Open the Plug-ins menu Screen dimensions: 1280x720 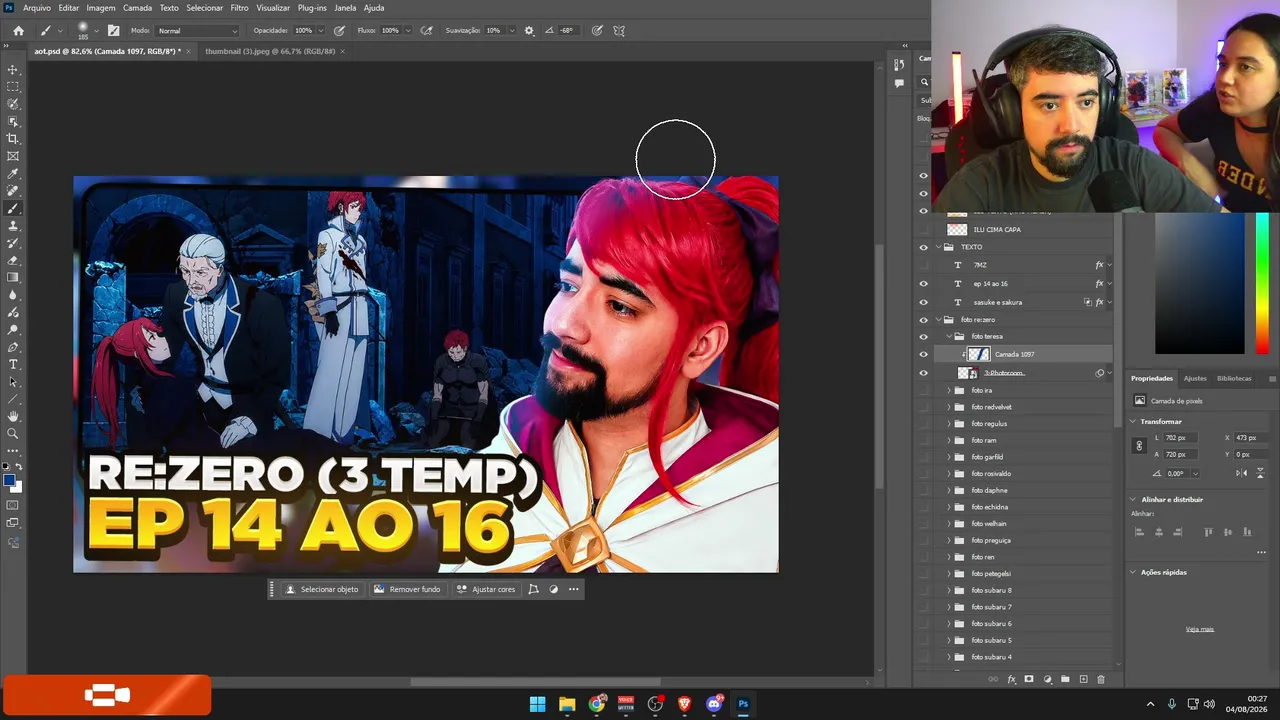tap(312, 8)
